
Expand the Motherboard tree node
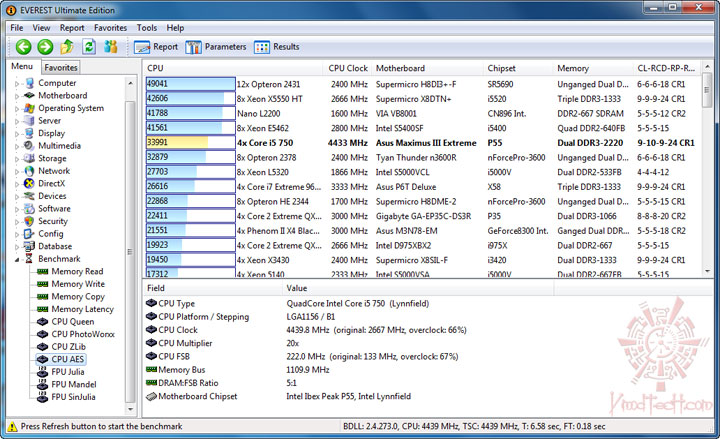(x=17, y=96)
